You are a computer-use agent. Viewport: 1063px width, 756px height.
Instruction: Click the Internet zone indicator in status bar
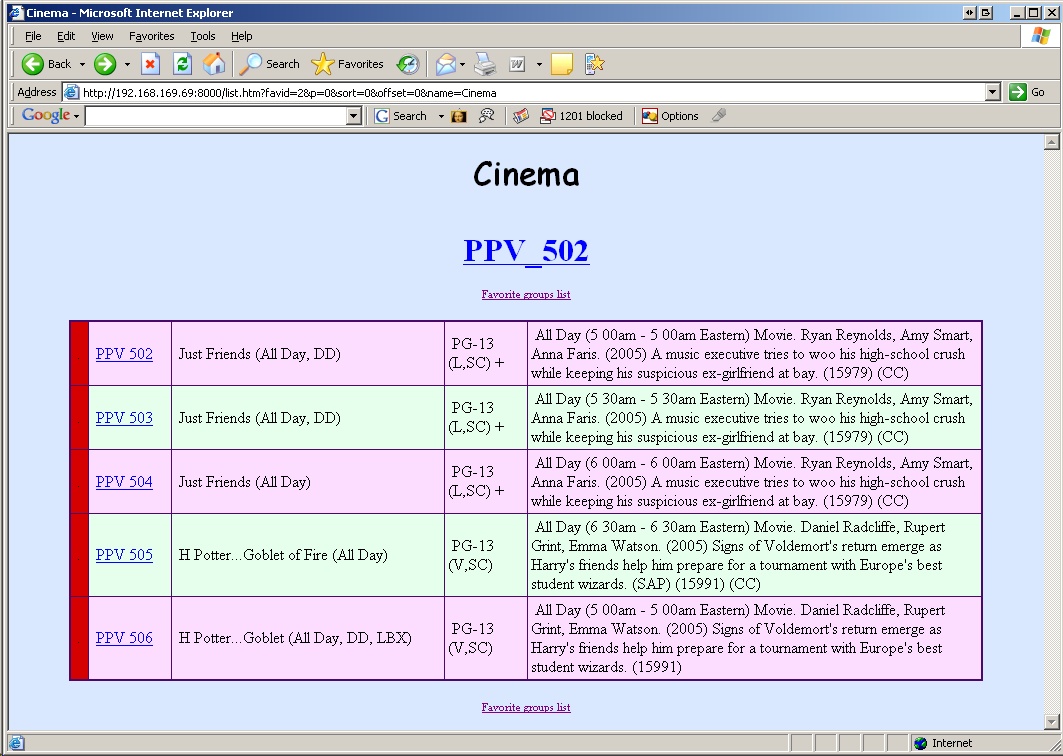coord(943,743)
